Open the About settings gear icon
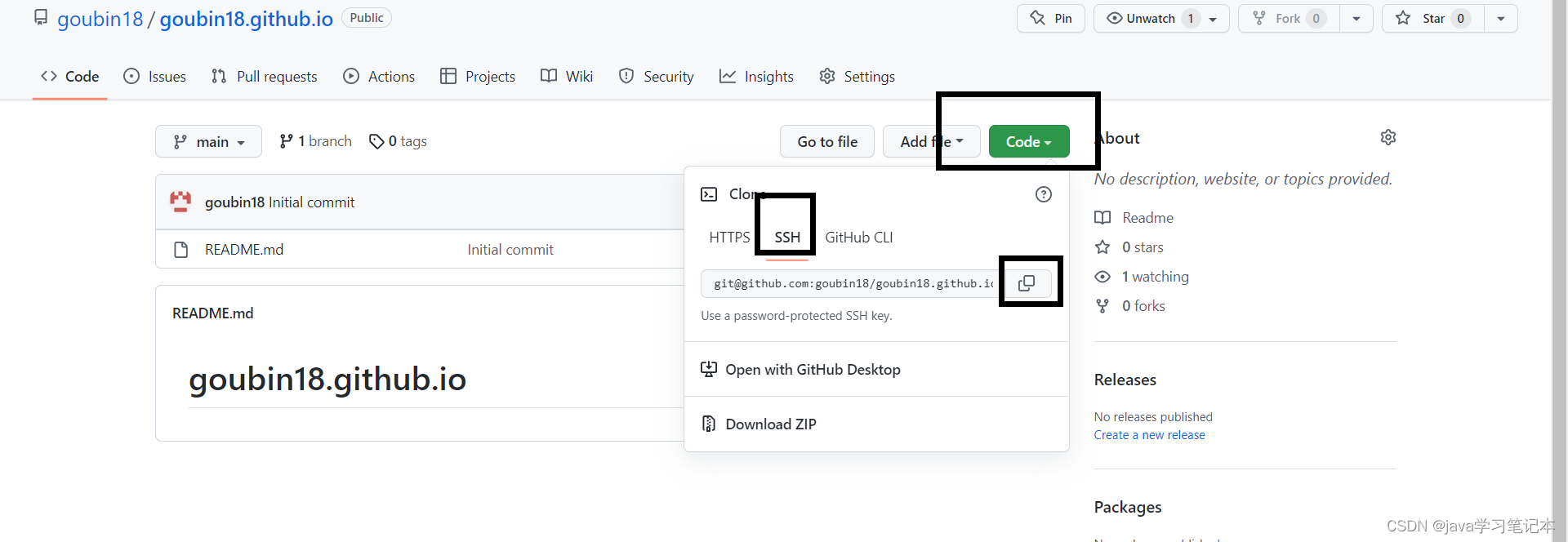The image size is (1568, 542). coord(1388,137)
